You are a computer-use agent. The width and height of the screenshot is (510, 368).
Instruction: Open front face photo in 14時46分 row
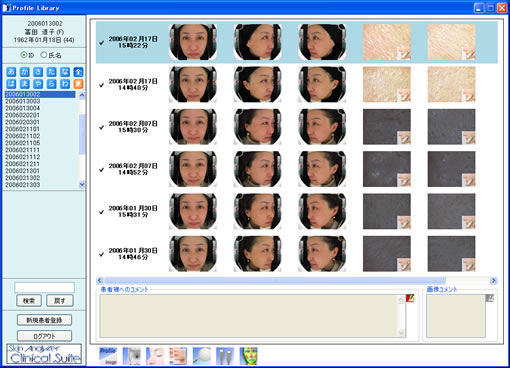[x=193, y=253]
